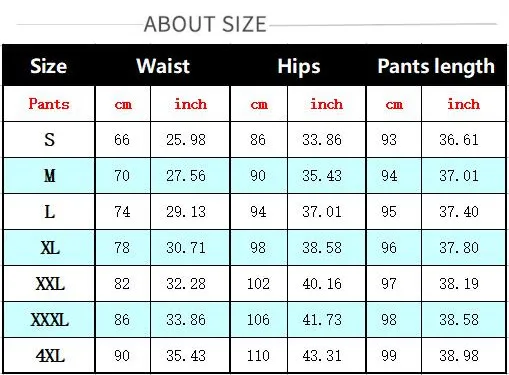Click the waist value 78 cm

122,248
